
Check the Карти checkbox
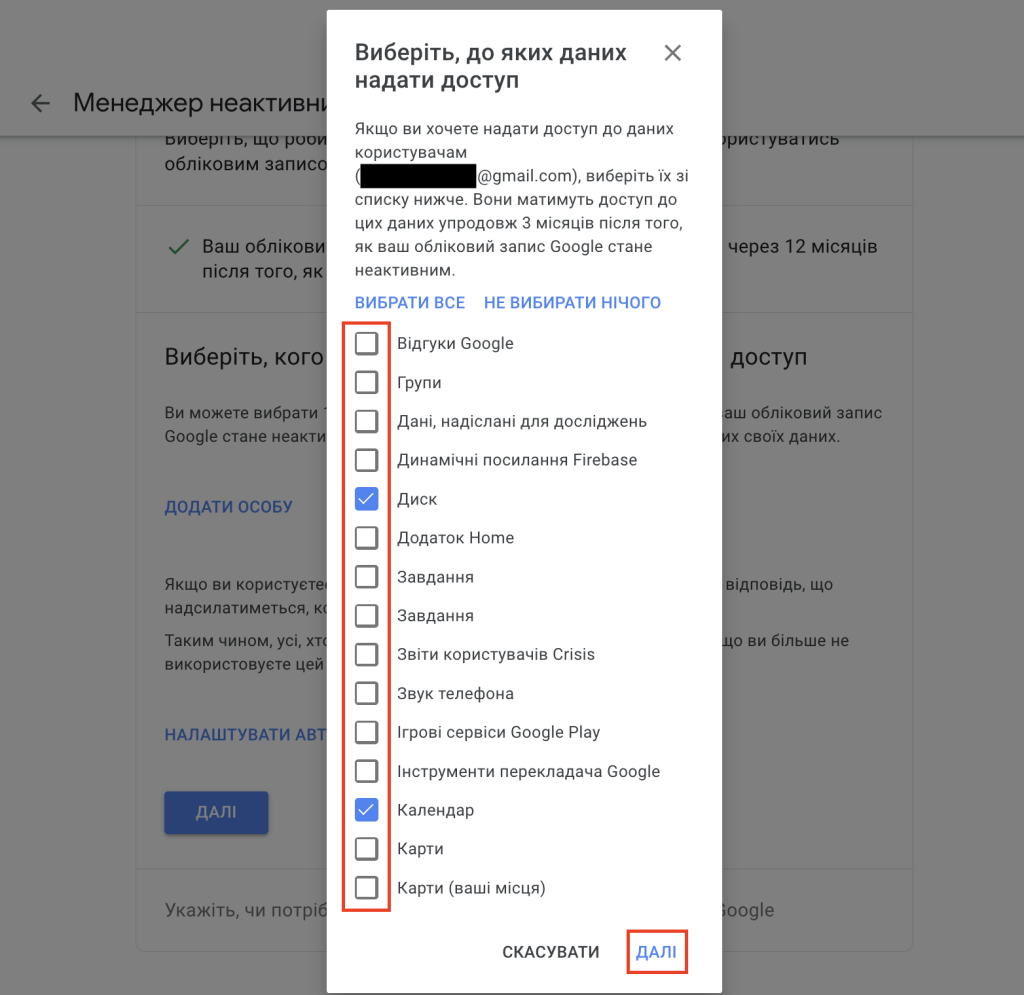pyautogui.click(x=366, y=849)
